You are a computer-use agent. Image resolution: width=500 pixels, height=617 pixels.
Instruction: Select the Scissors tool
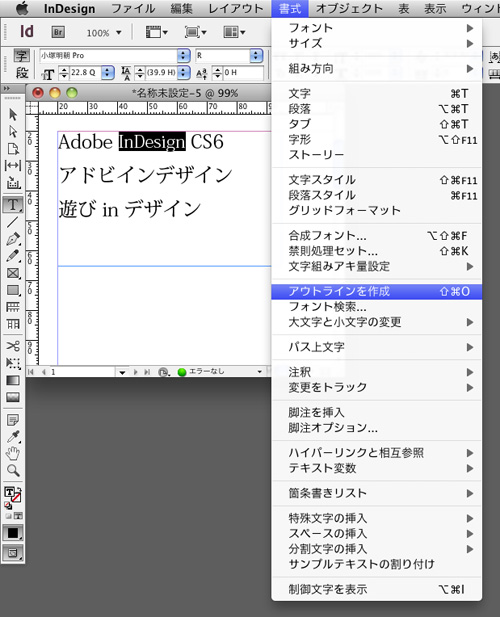tap(13, 346)
